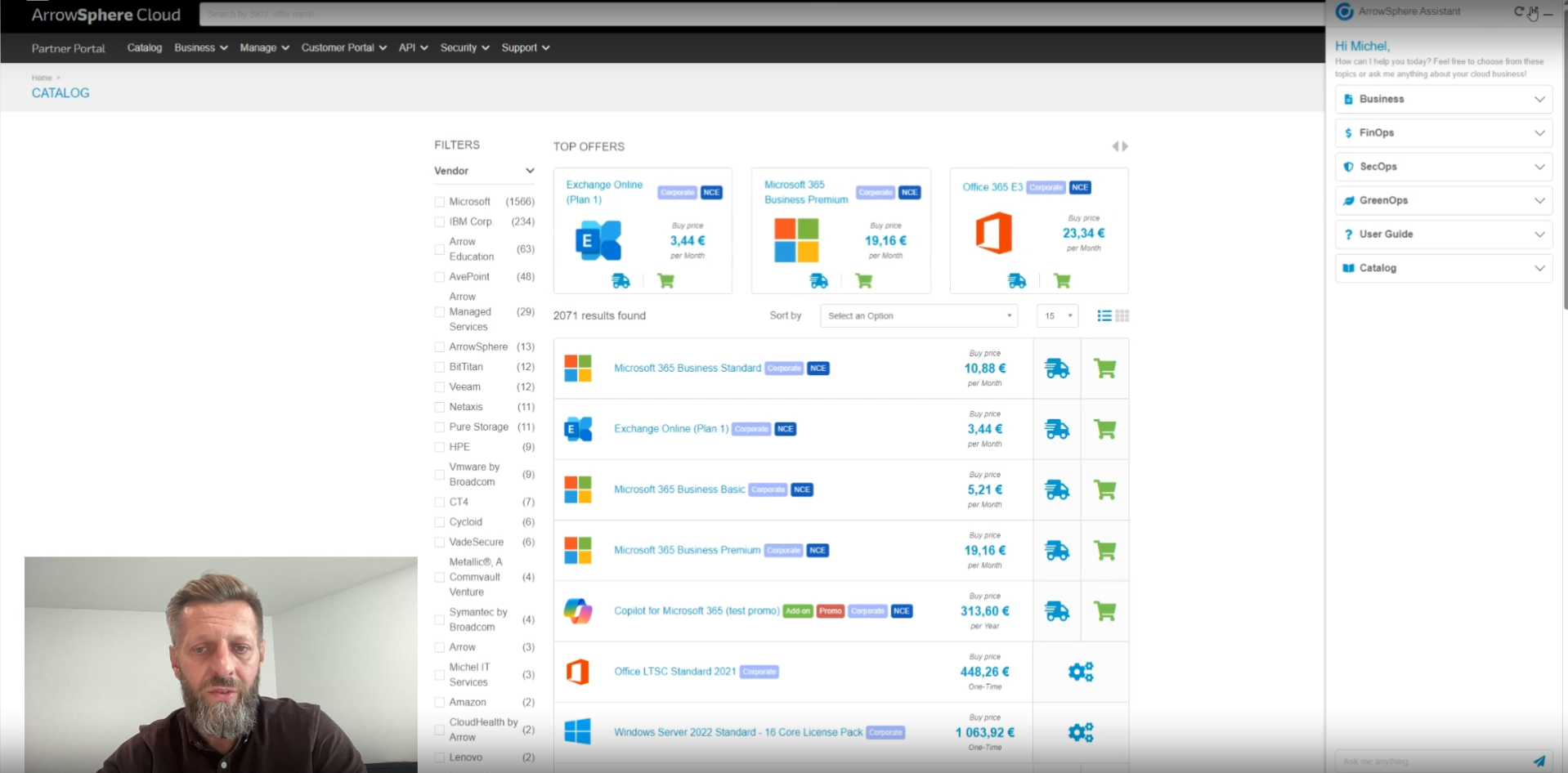Check the BitTitan vendor filter
Screen dimensions: 1568x773
click(440, 368)
